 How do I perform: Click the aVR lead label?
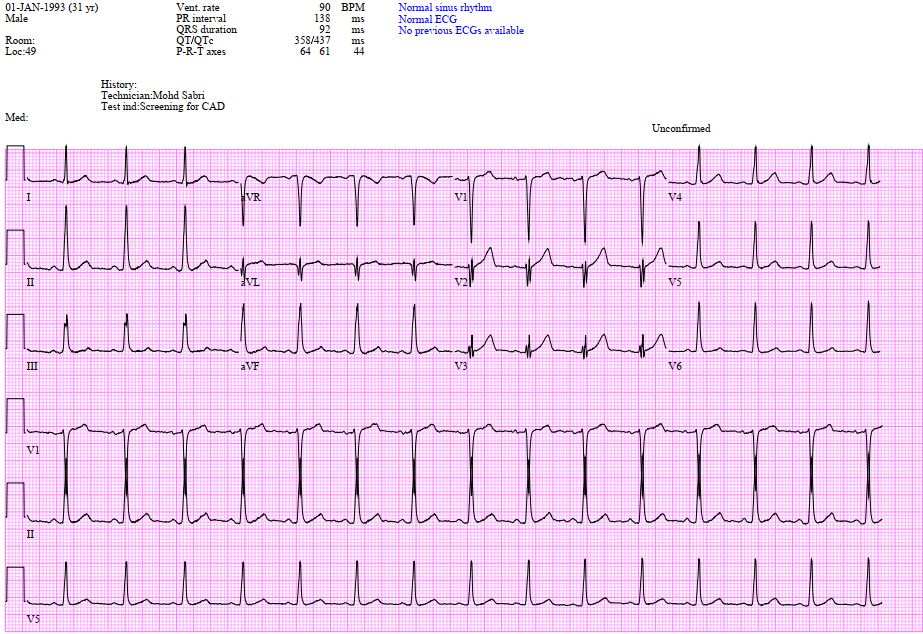pos(250,197)
